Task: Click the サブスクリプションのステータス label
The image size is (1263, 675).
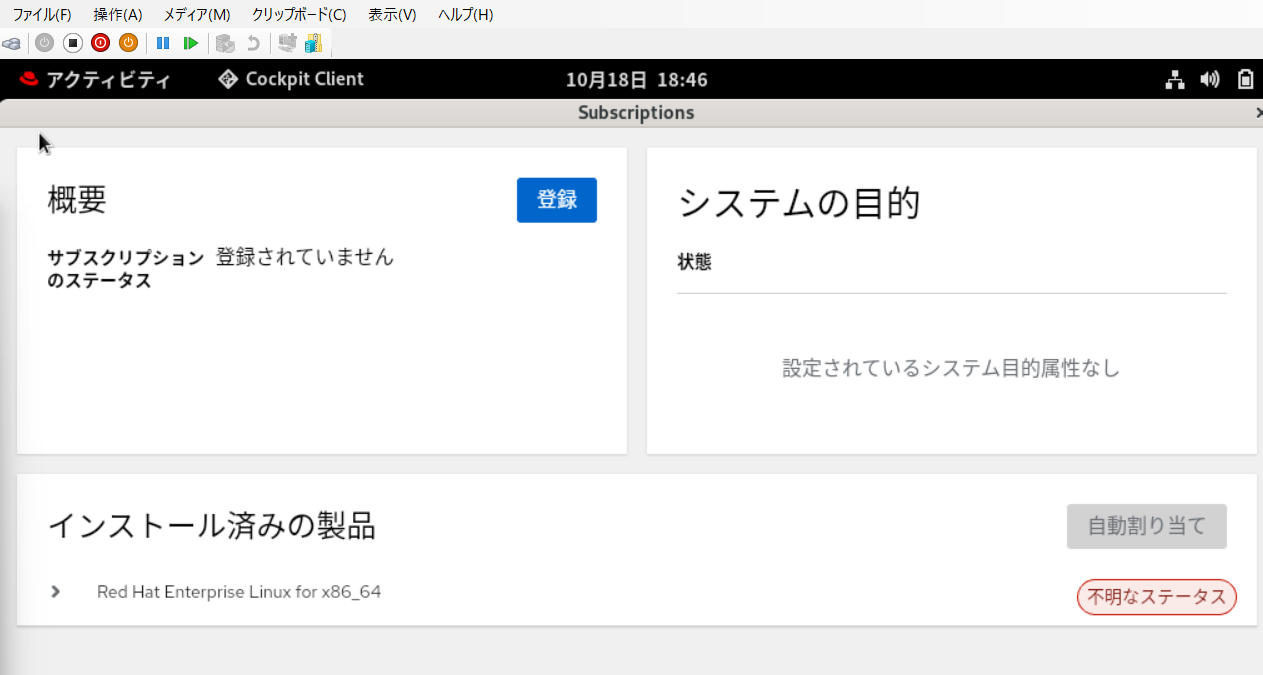Action: (125, 269)
